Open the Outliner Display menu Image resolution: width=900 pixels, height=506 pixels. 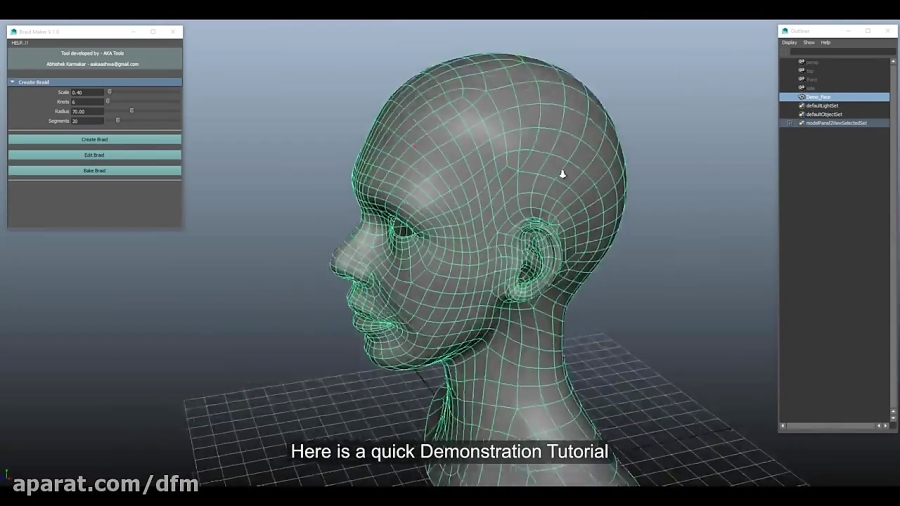click(x=789, y=42)
